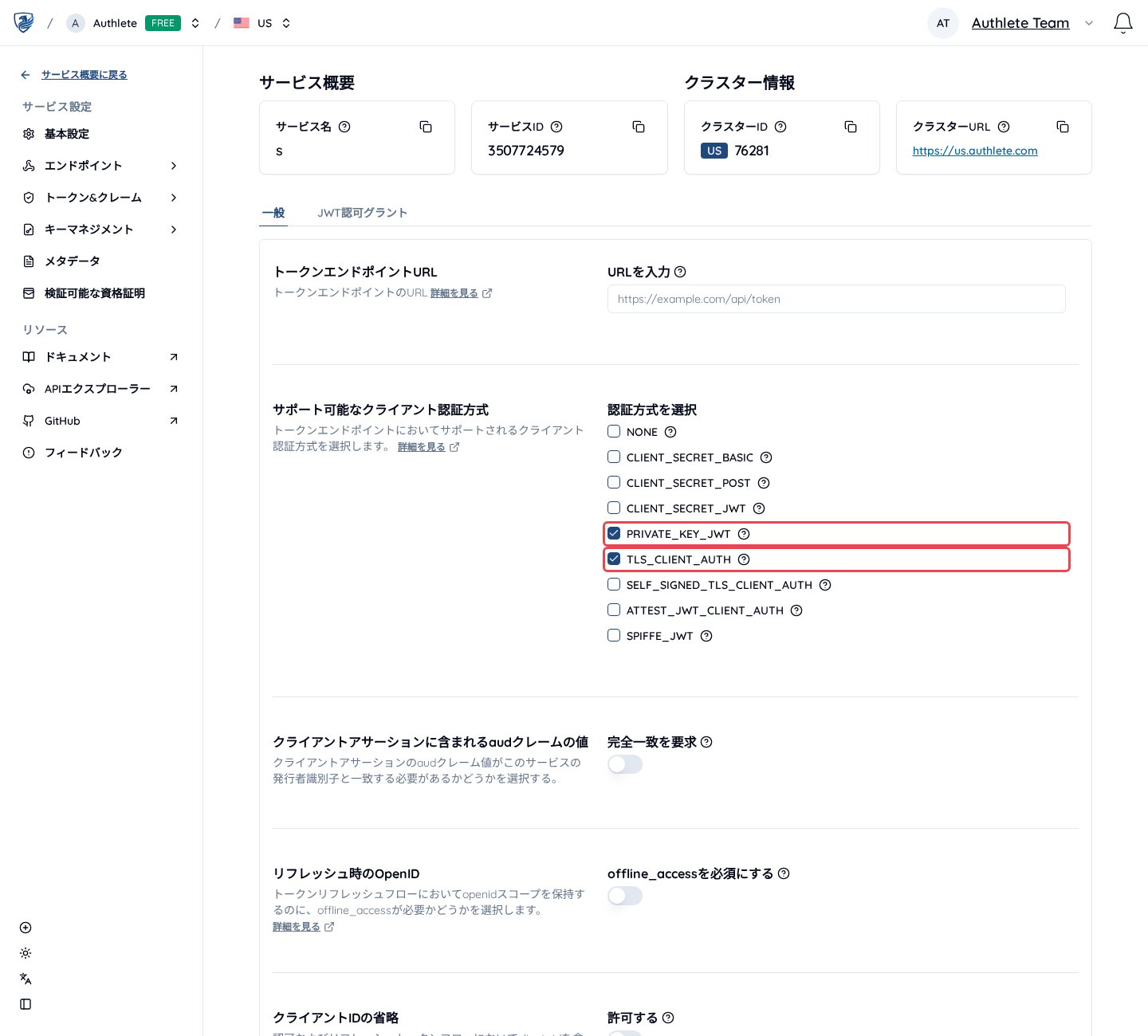Check CLIENT_SECRET_POST
1148x1036 pixels.
[614, 482]
